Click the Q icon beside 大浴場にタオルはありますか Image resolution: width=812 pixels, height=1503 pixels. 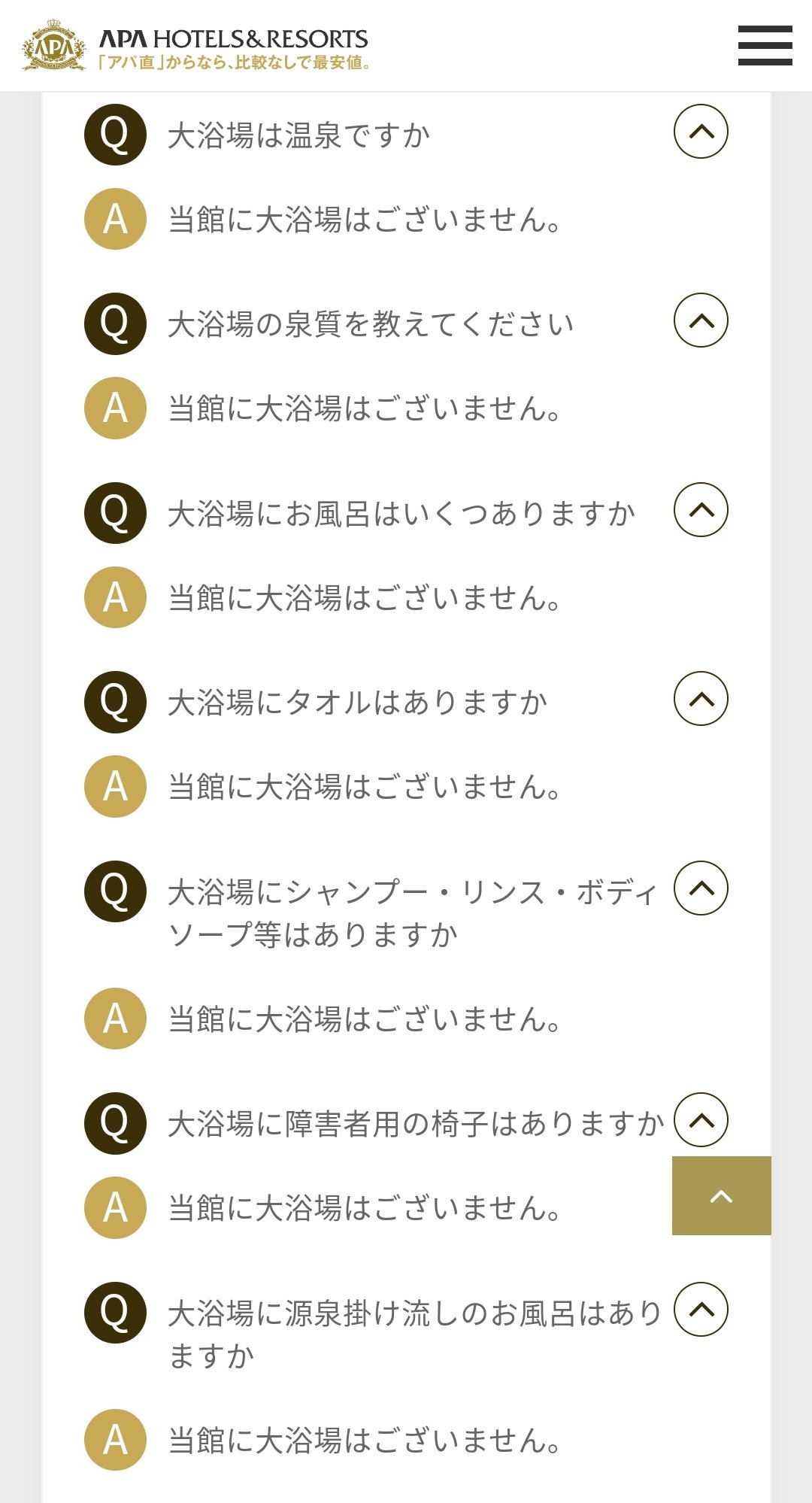[114, 702]
